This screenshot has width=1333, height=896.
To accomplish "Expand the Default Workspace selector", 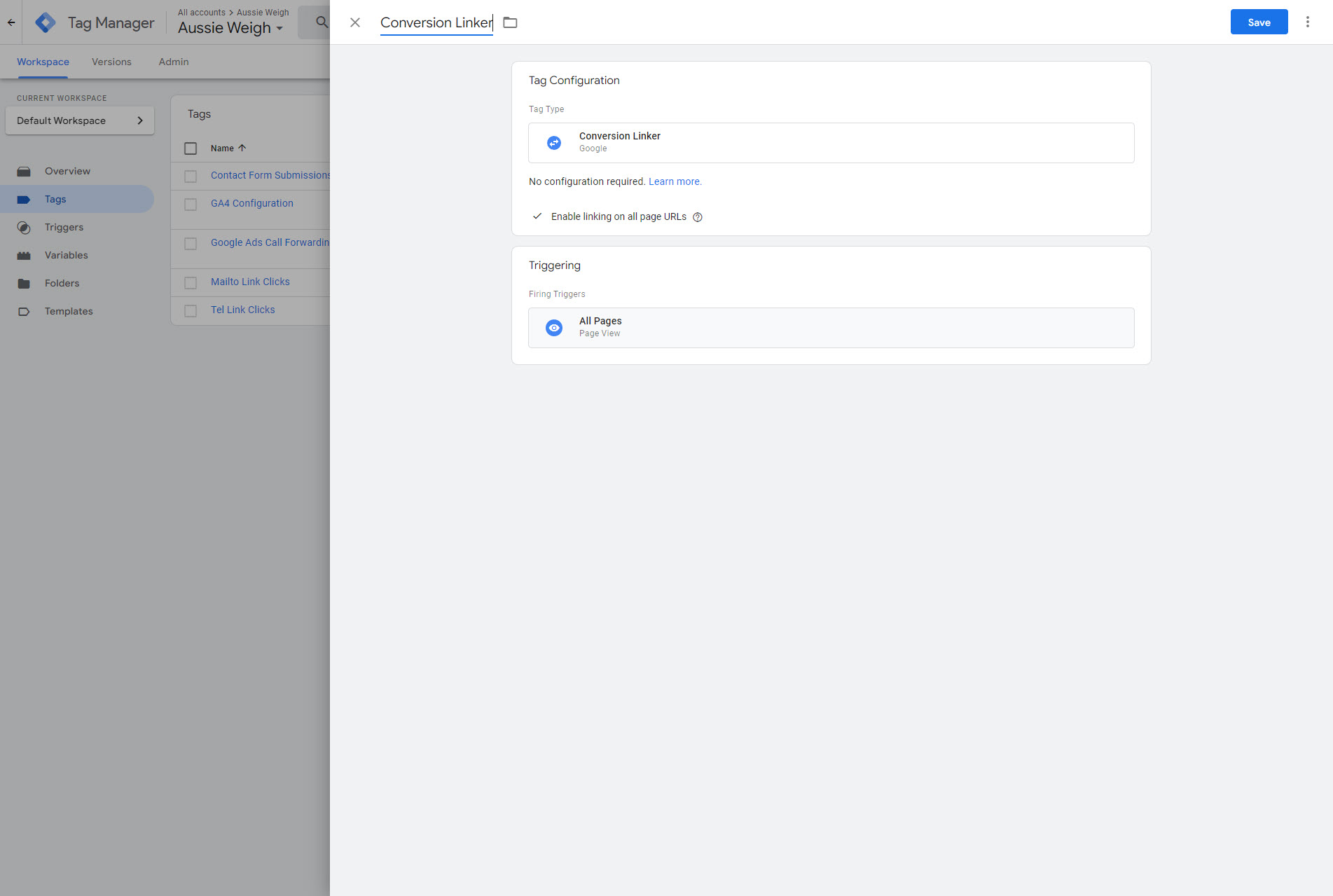I will click(80, 120).
